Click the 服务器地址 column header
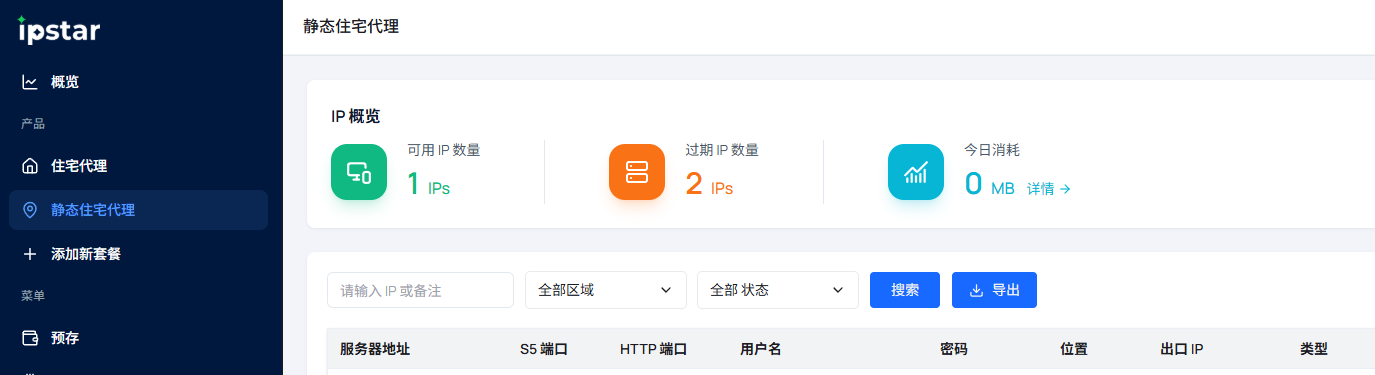Viewport: 1375px width, 375px height. tap(375, 349)
